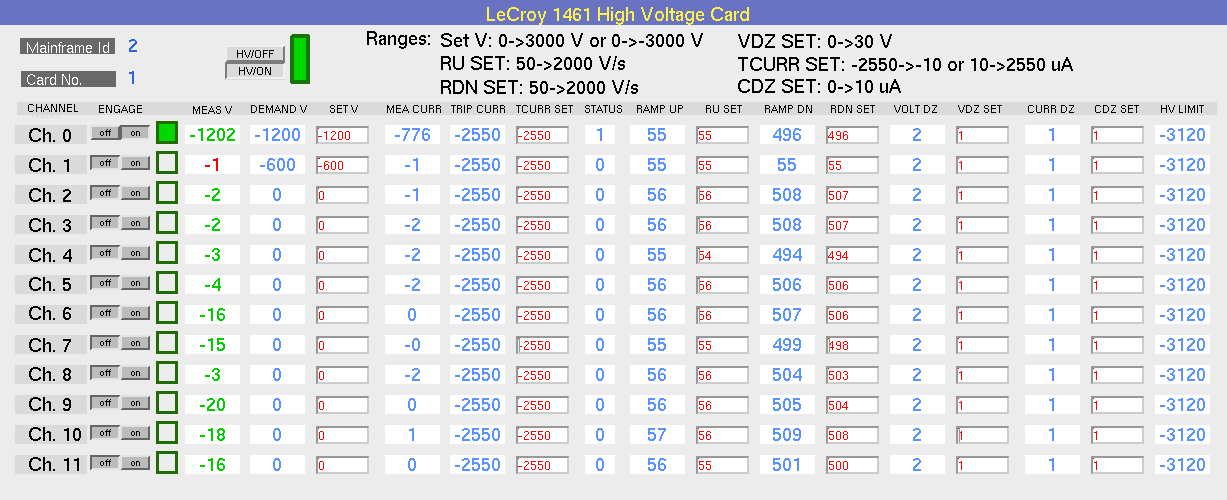
Task: Click the HV/ON button
Action: click(256, 71)
